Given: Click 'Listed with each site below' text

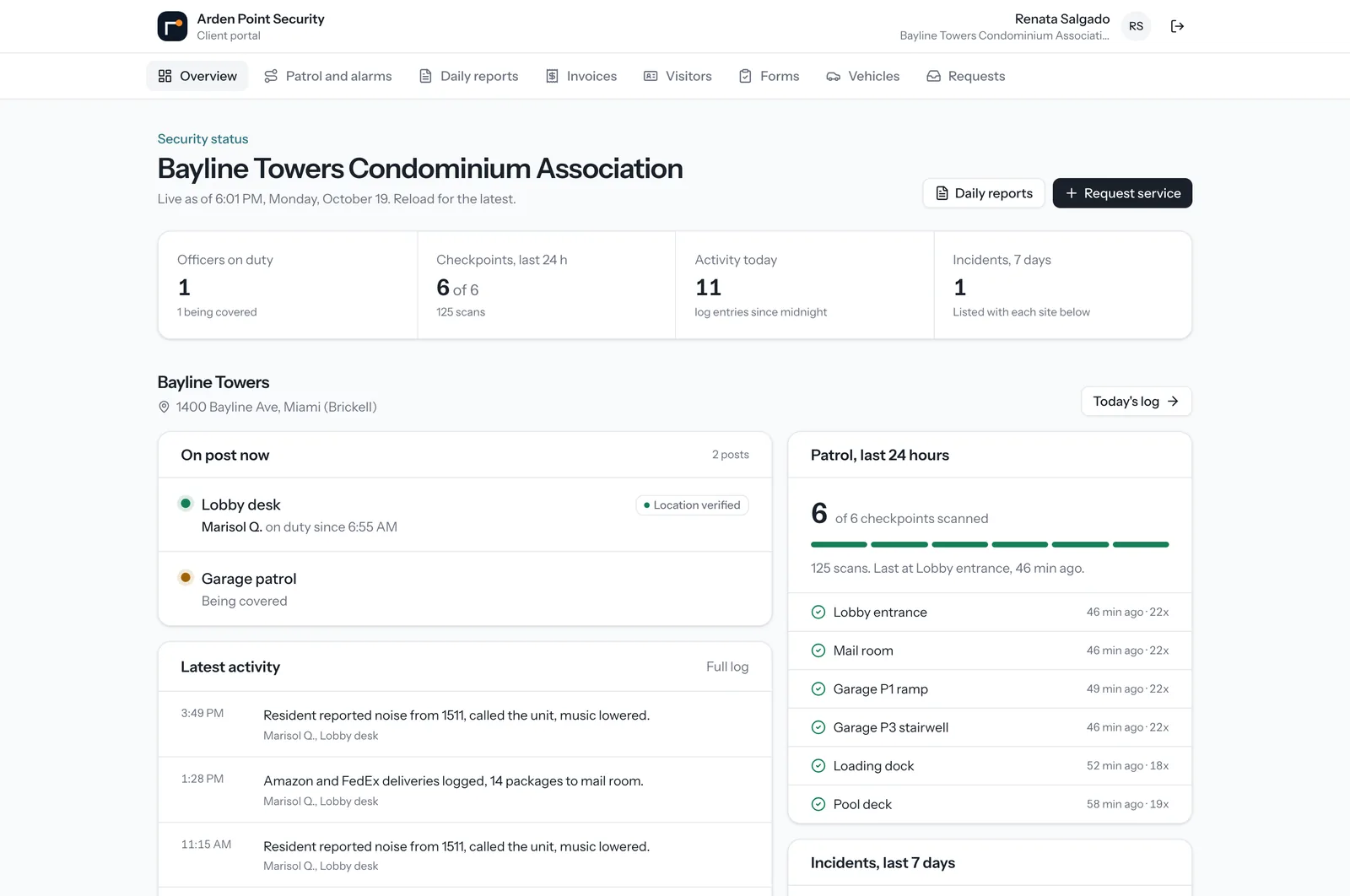Looking at the screenshot, I should pos(1021,312).
